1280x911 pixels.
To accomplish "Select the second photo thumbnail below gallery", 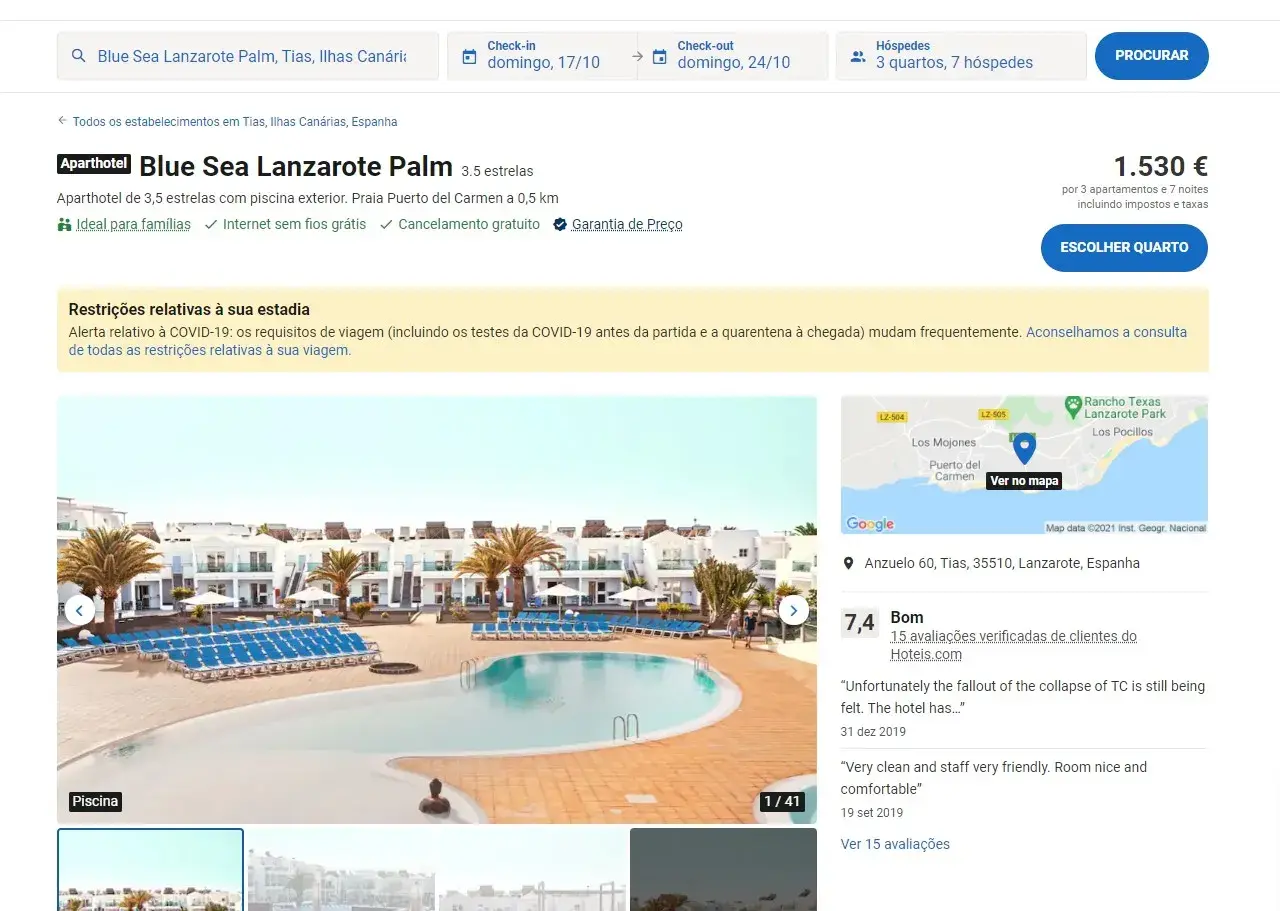I will pos(341,870).
